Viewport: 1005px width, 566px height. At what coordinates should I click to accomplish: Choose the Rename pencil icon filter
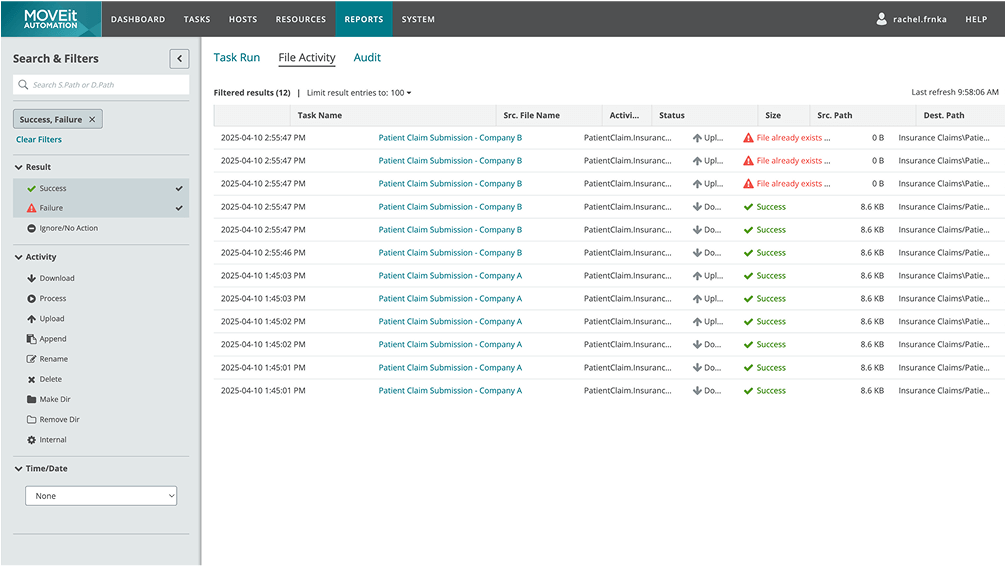[x=31, y=359]
